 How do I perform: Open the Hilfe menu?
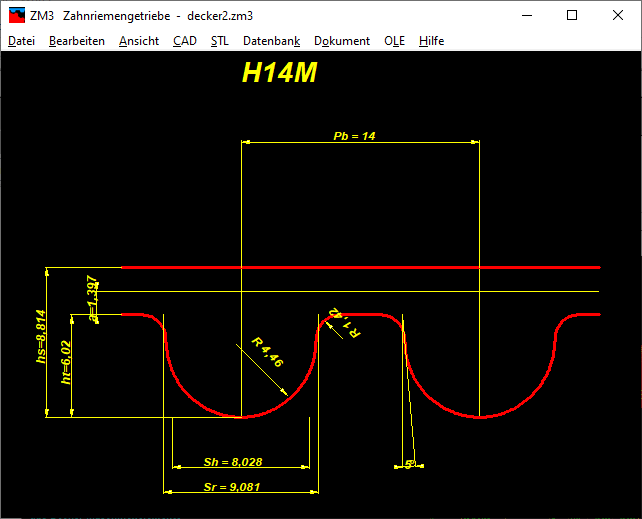(x=431, y=41)
